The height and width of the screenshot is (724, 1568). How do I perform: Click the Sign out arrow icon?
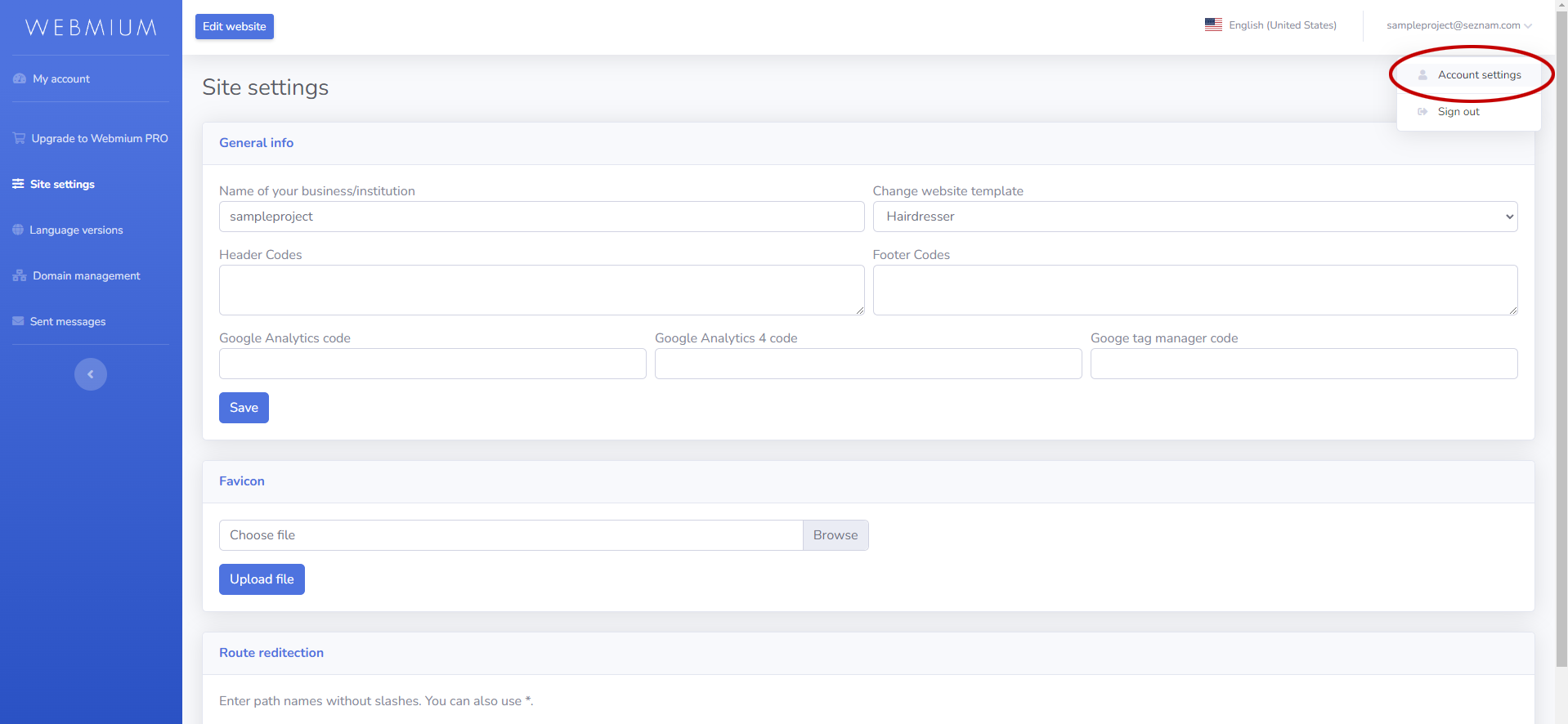point(1422,112)
